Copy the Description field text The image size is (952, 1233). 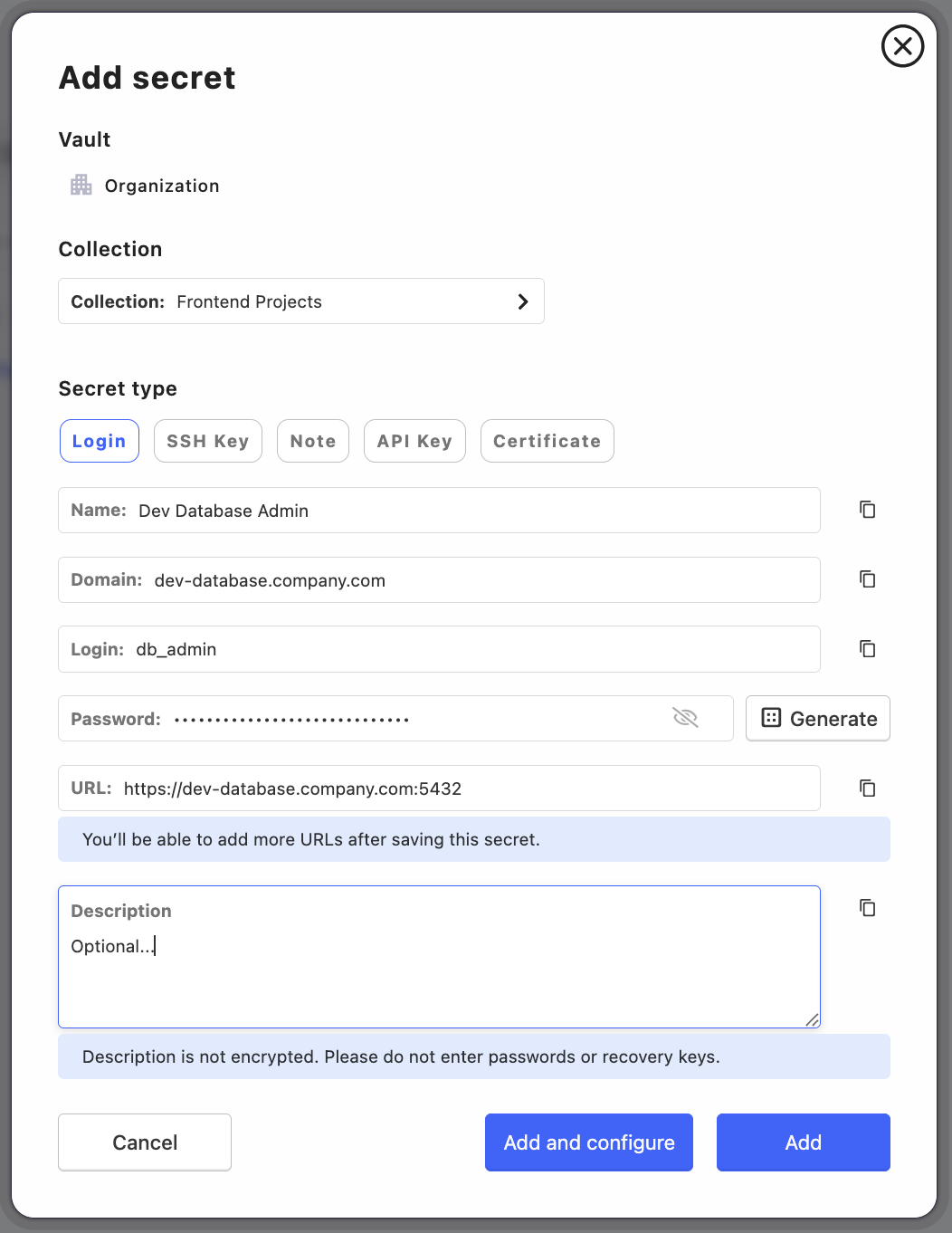tap(867, 908)
